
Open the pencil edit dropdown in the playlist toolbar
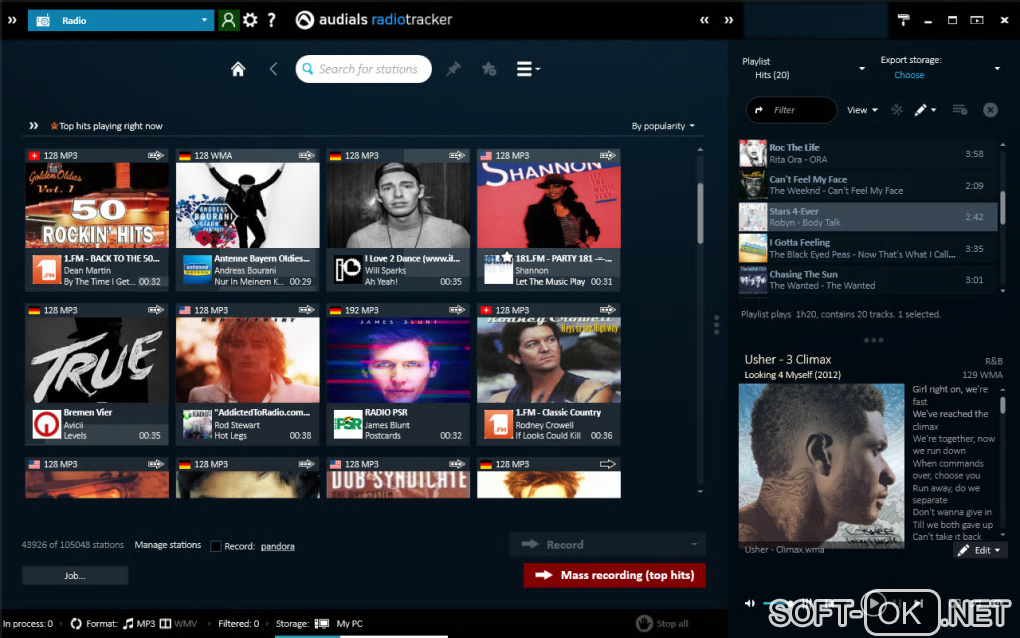point(925,110)
